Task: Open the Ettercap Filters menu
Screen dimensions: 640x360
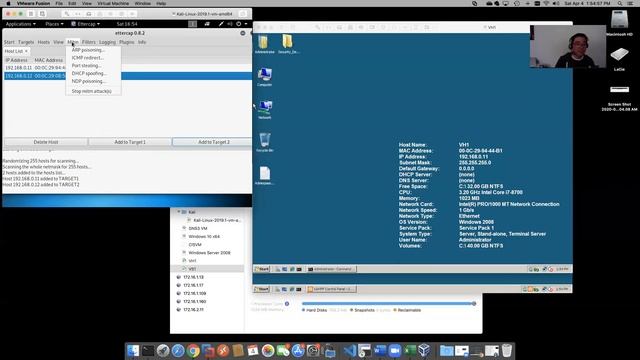Action: coord(89,42)
